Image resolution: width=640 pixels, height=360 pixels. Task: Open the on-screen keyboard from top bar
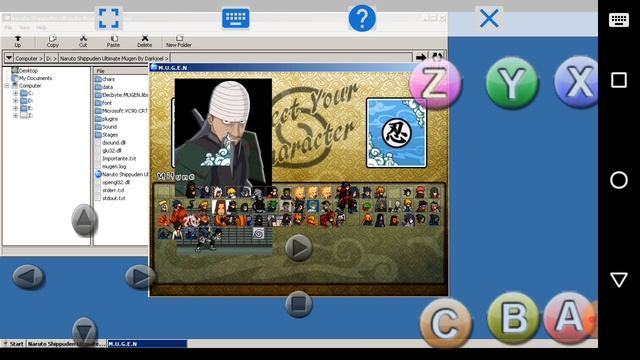point(236,18)
